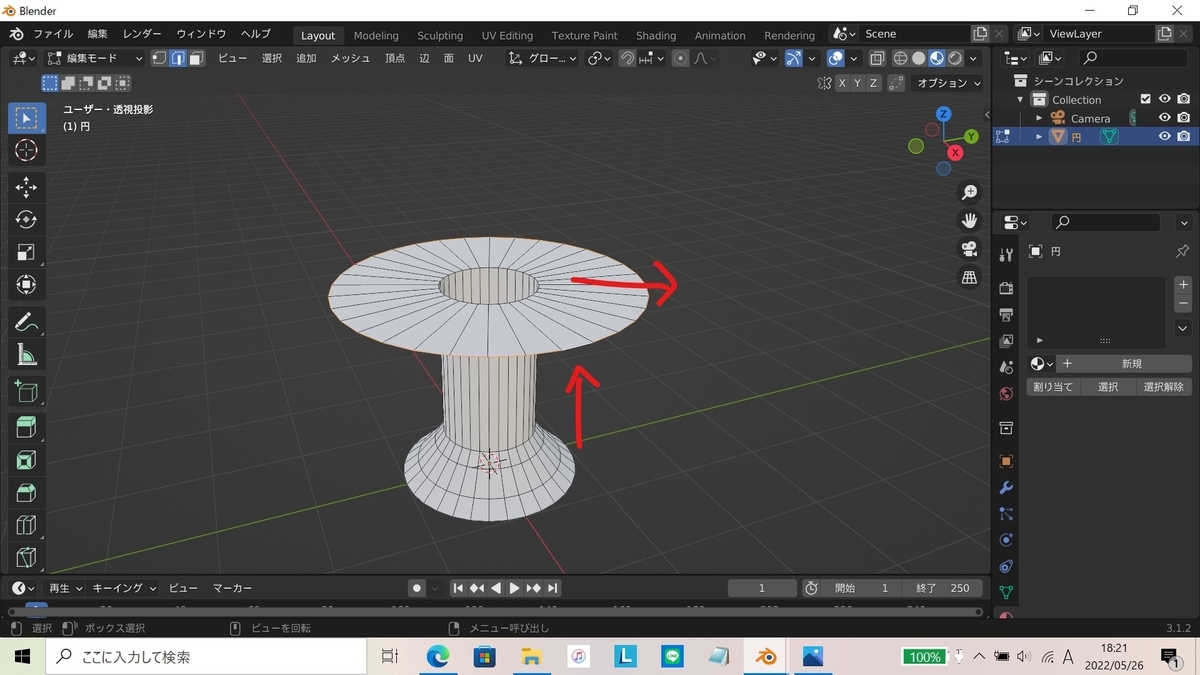
Task: Open the shading options dropdown arrow
Action: [975, 59]
